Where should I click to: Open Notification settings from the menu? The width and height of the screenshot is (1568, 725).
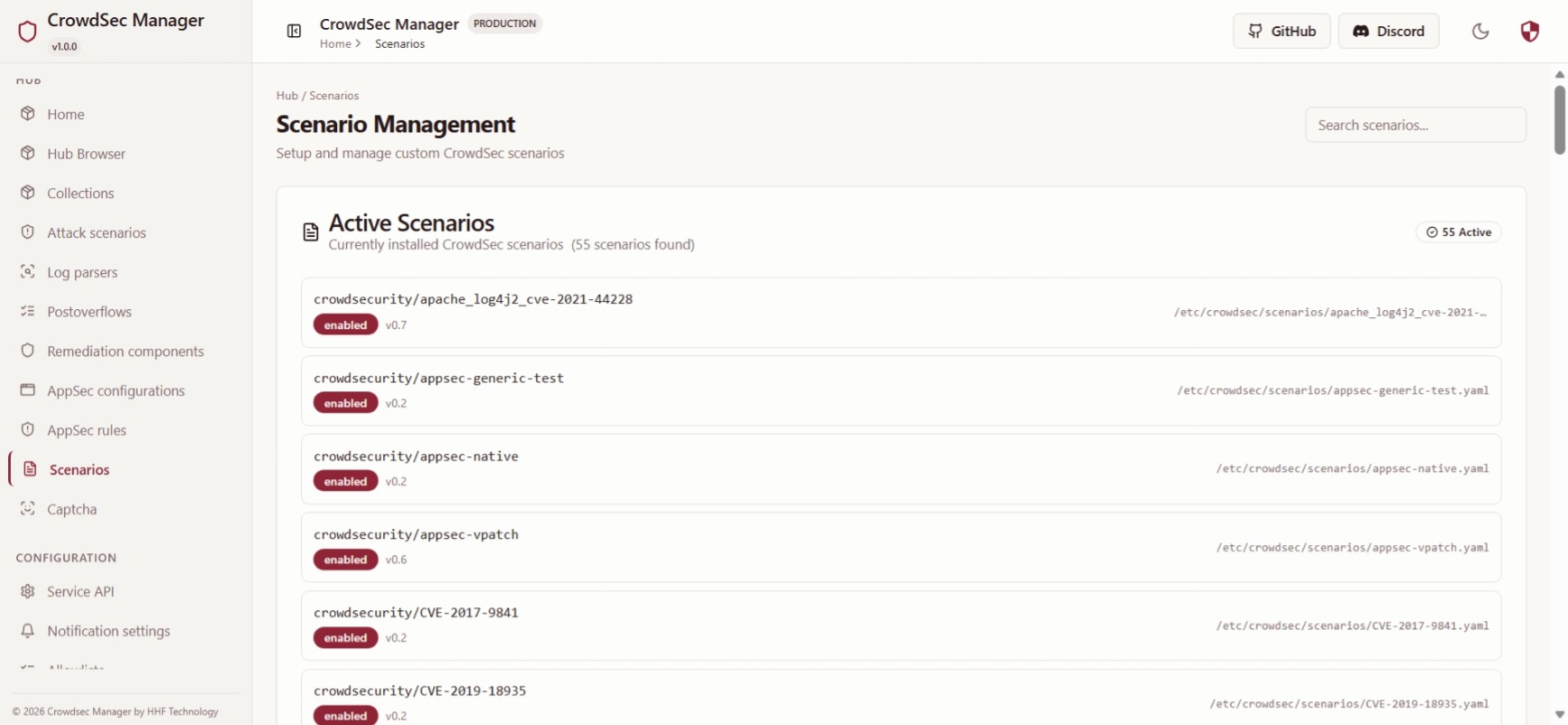(x=108, y=630)
